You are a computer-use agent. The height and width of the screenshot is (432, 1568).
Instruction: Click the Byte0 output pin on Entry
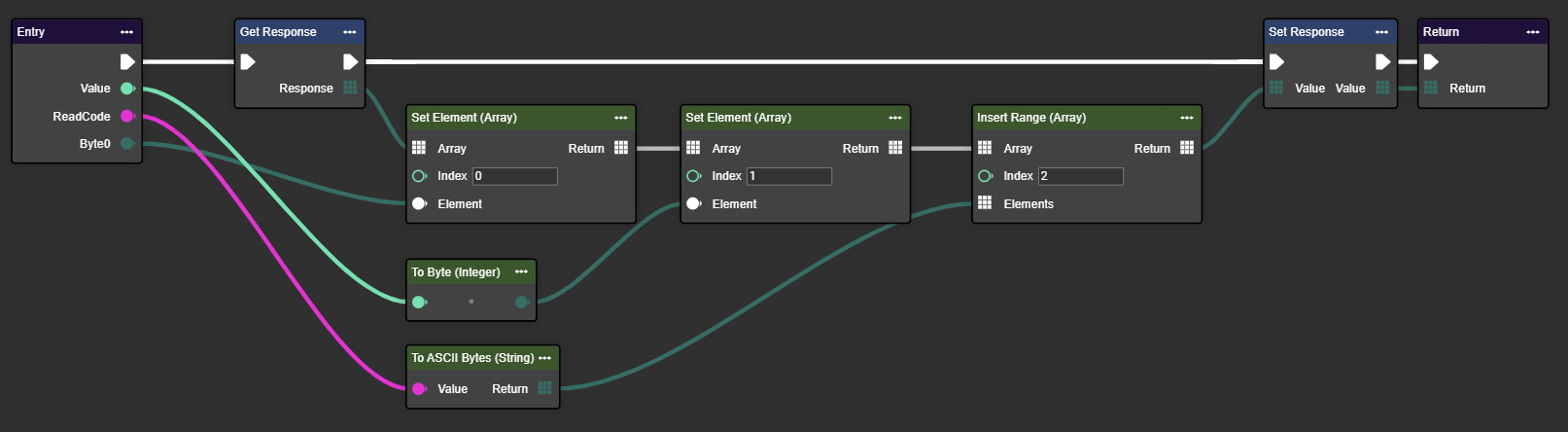(126, 144)
